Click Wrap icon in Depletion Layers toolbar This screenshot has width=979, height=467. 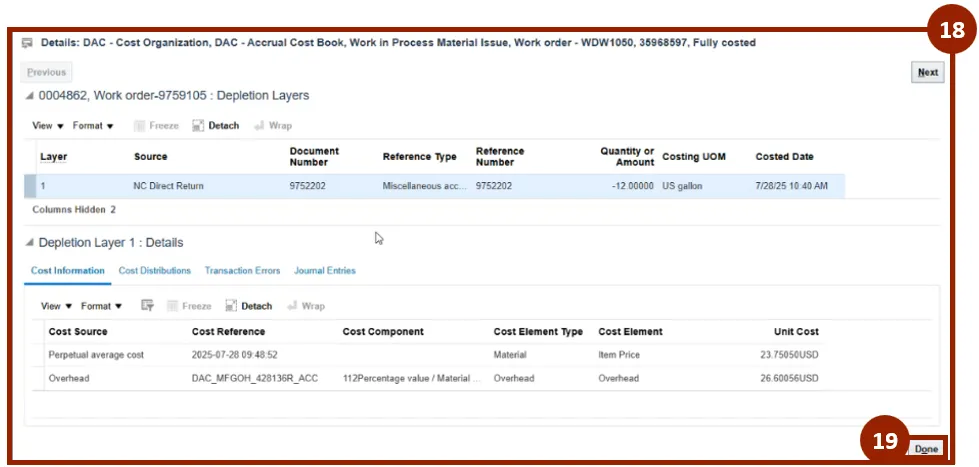260,126
